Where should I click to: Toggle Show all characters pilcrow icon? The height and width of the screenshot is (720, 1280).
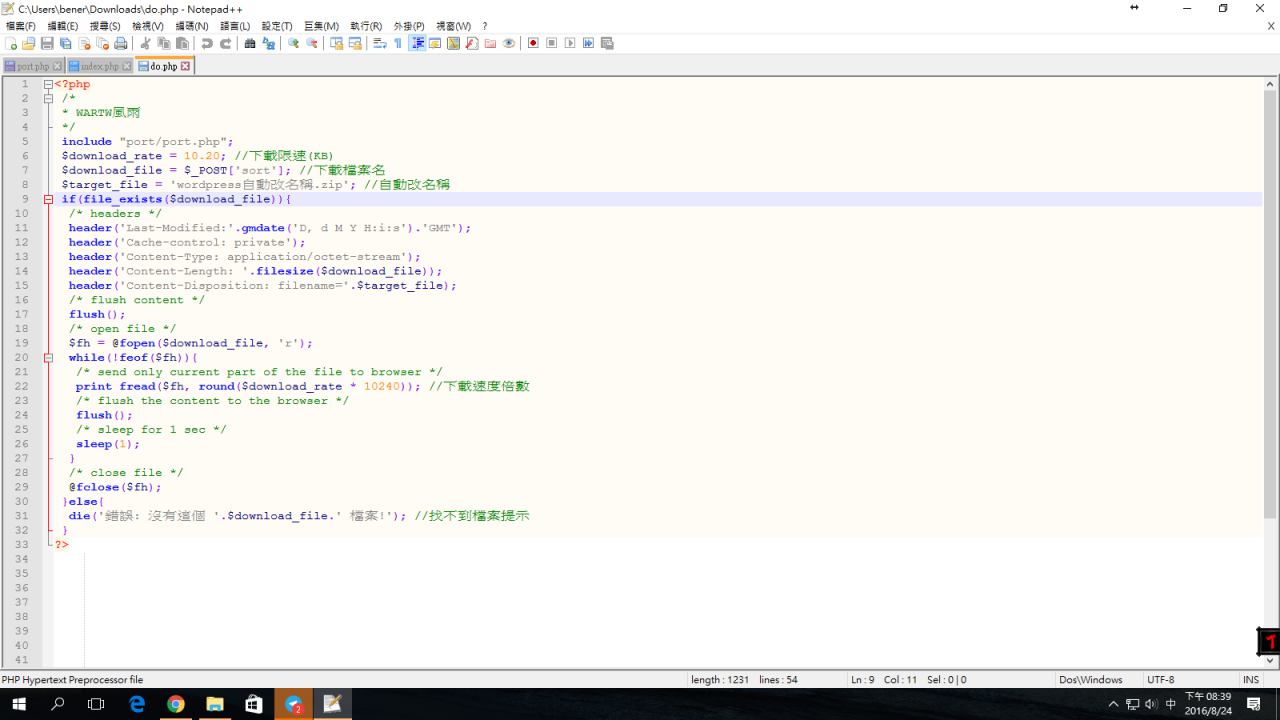398,44
